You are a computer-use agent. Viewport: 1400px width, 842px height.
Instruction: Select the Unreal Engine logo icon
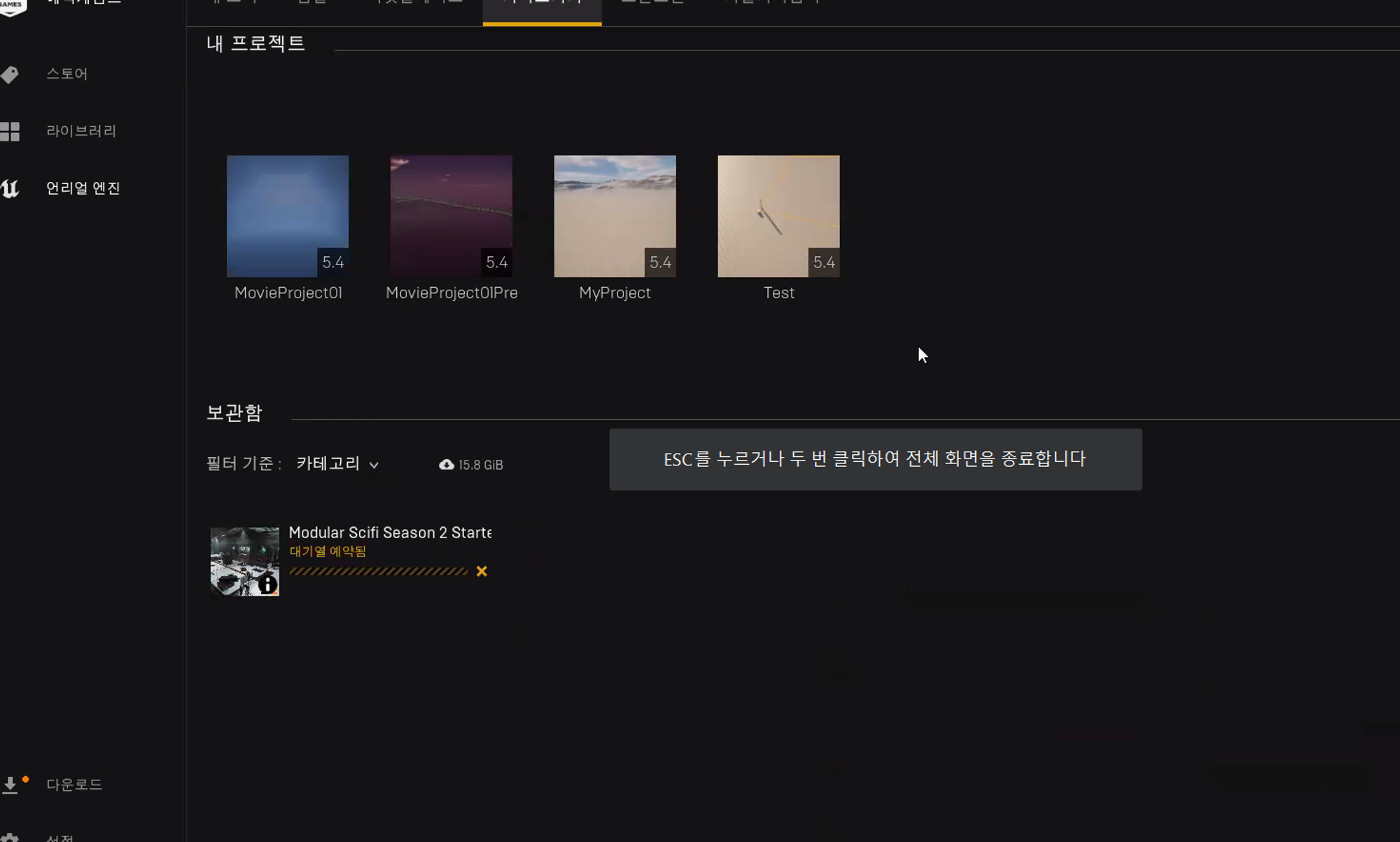pos(10,188)
